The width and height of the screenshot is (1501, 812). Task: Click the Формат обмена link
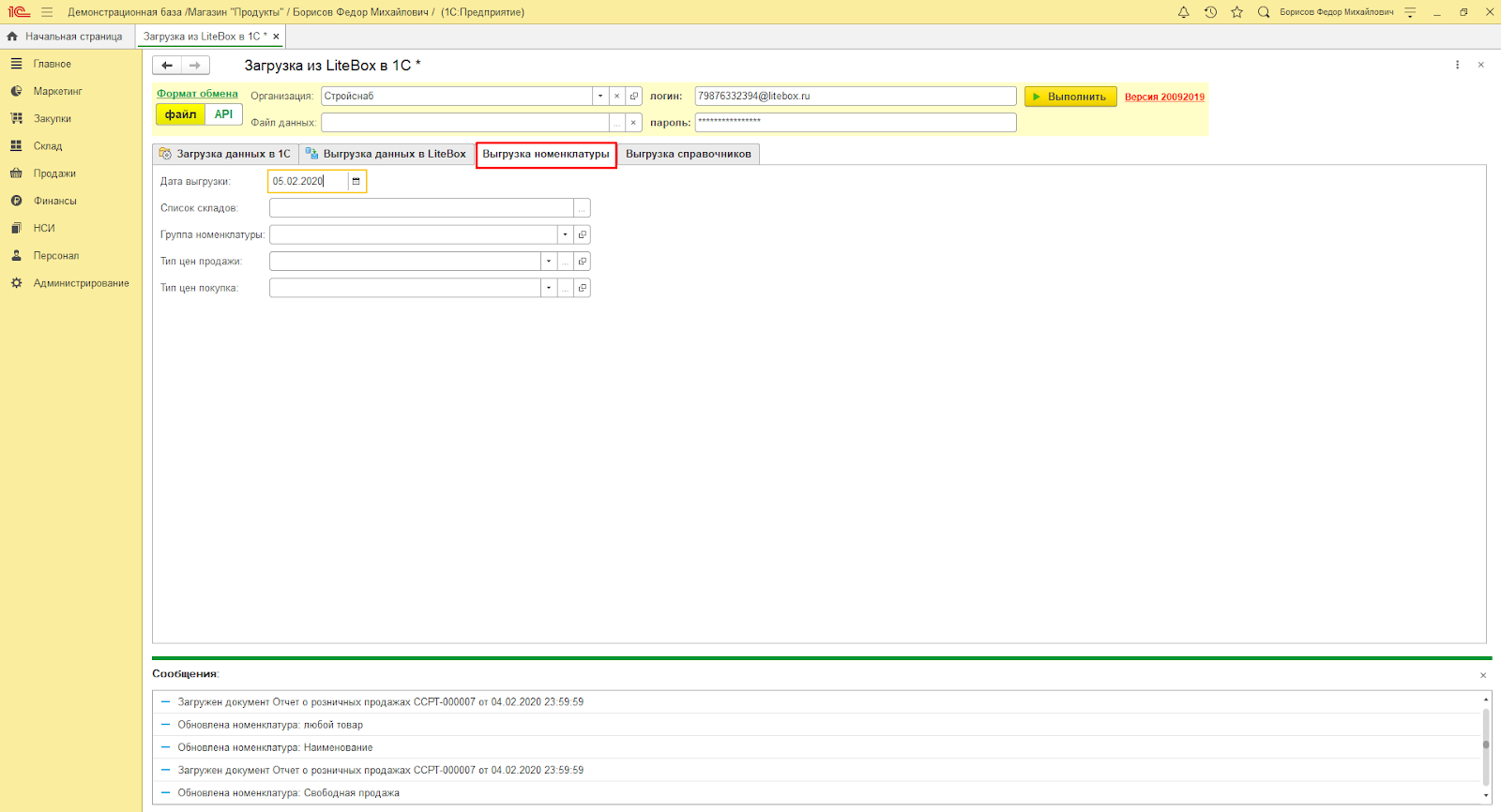(197, 94)
